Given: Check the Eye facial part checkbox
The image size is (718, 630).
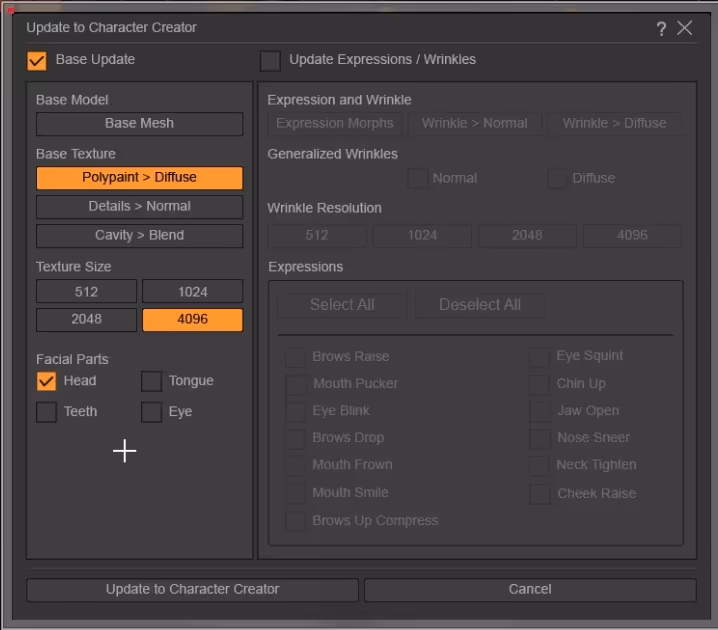Looking at the screenshot, I should [152, 412].
